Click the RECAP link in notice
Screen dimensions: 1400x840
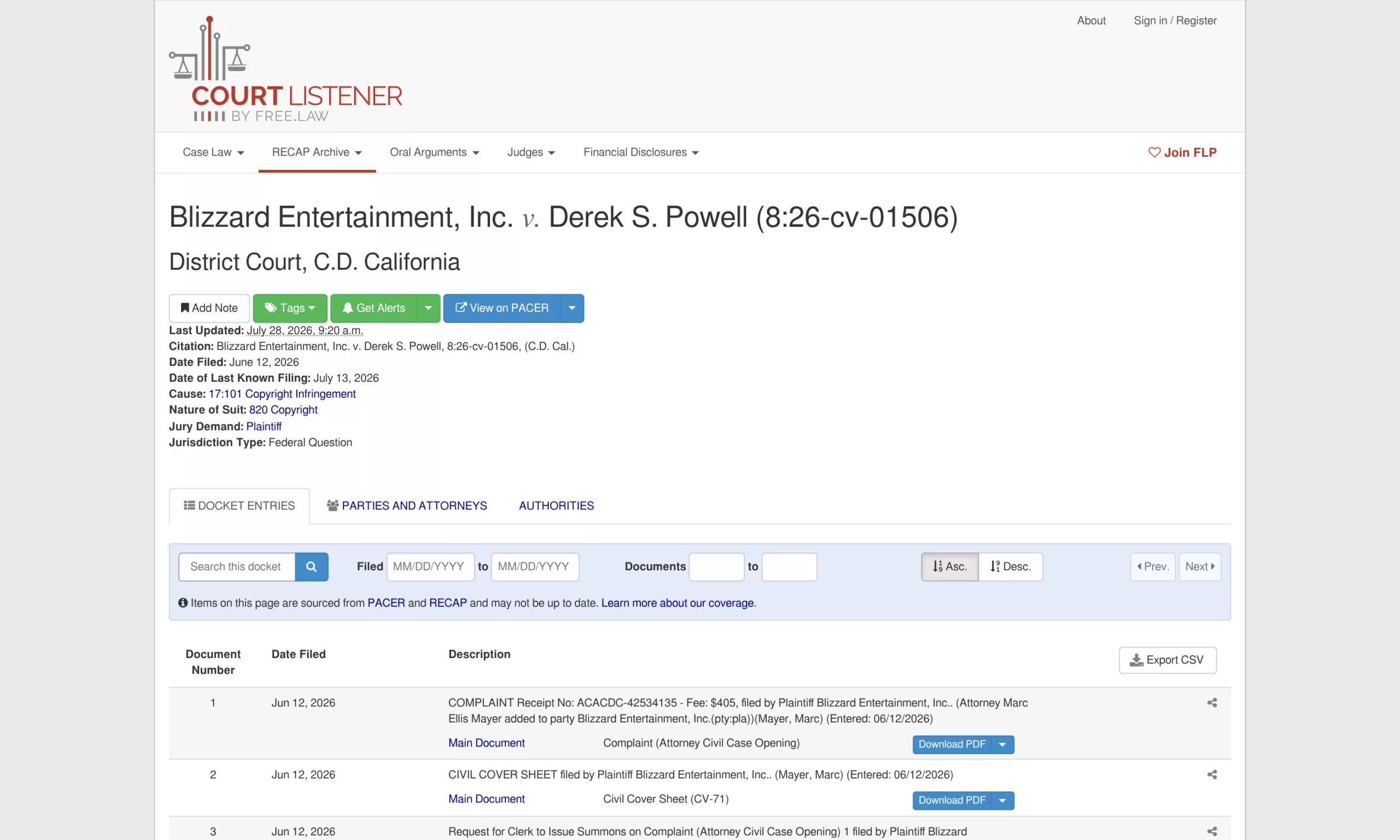point(447,603)
